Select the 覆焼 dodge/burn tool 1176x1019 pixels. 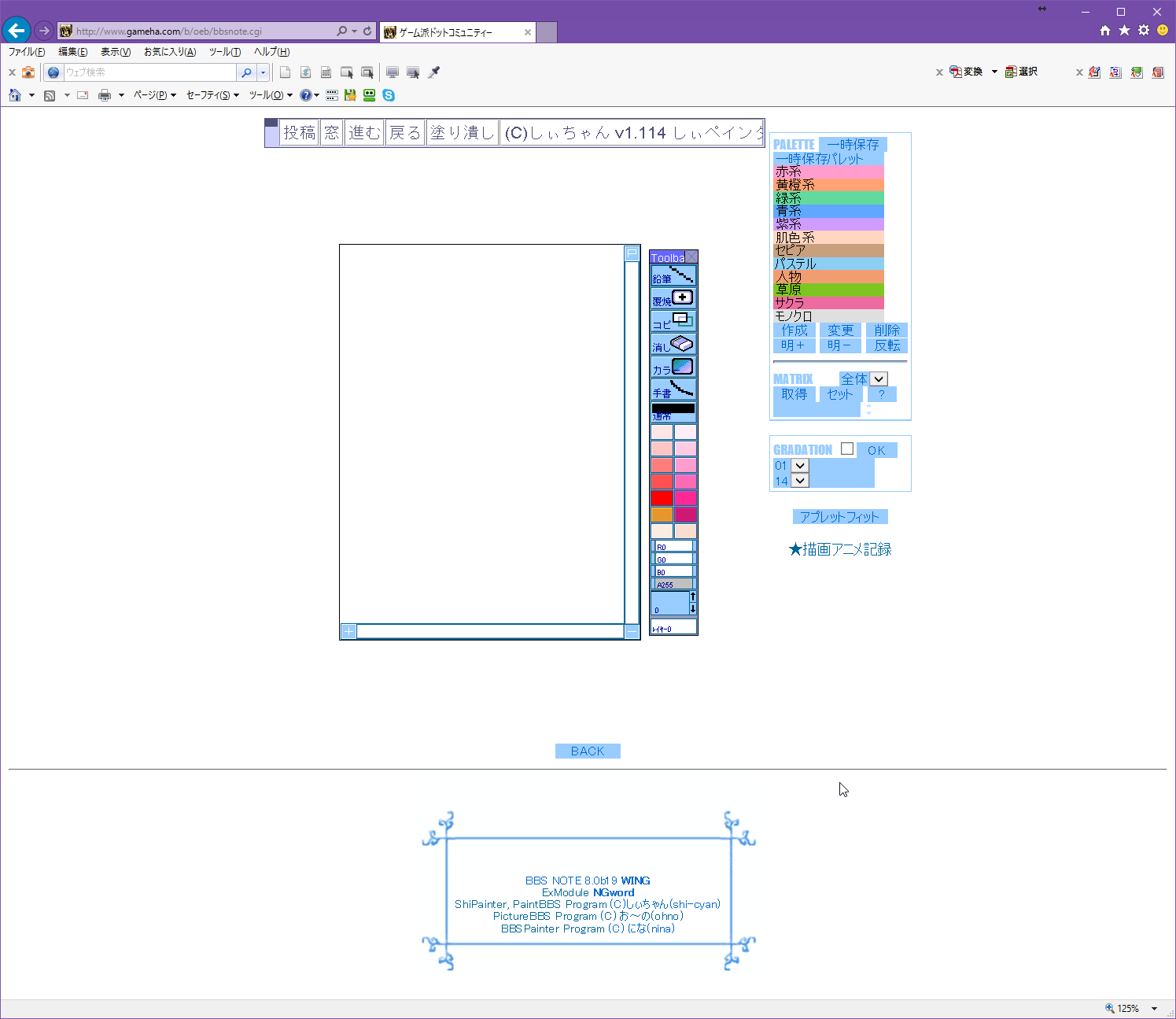(x=673, y=298)
